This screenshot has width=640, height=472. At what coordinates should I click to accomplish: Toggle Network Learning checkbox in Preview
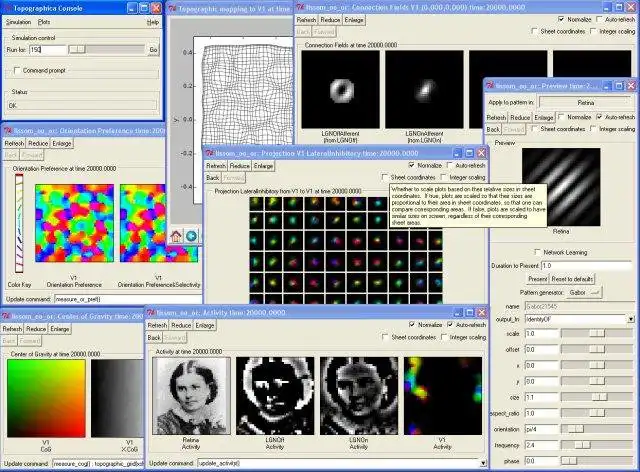tap(537, 251)
